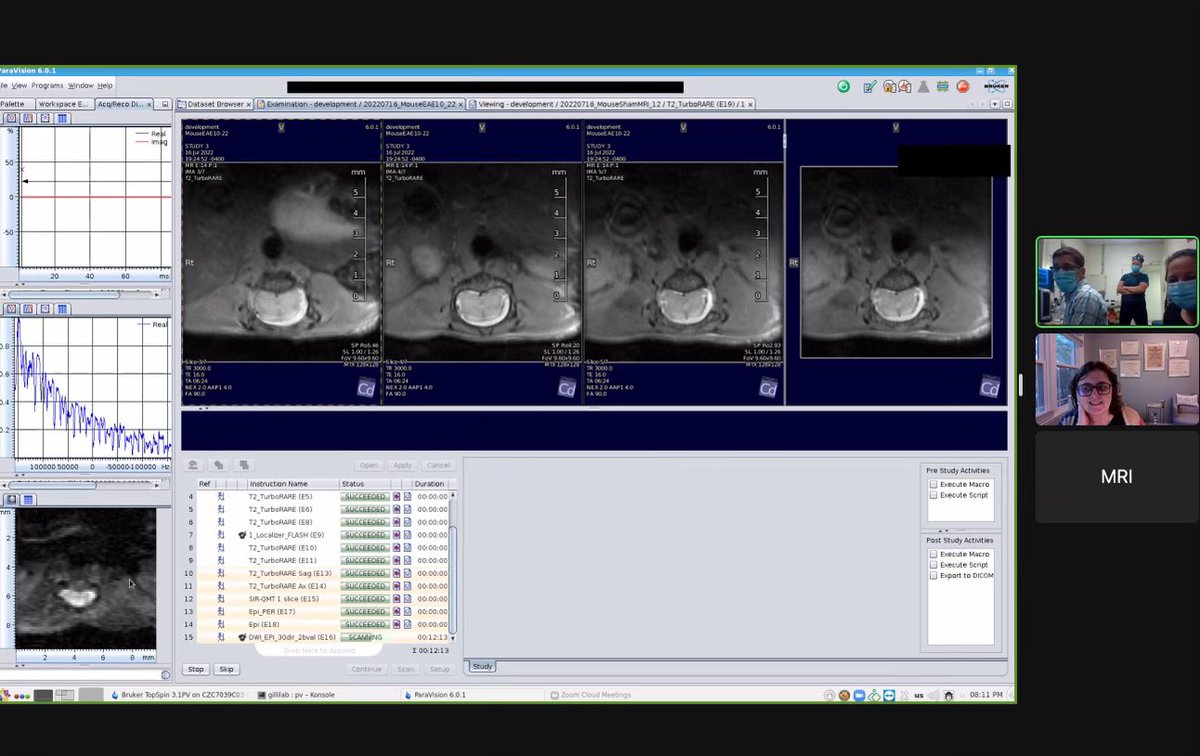Hit the red emergency stop icon

pyautogui.click(x=963, y=87)
